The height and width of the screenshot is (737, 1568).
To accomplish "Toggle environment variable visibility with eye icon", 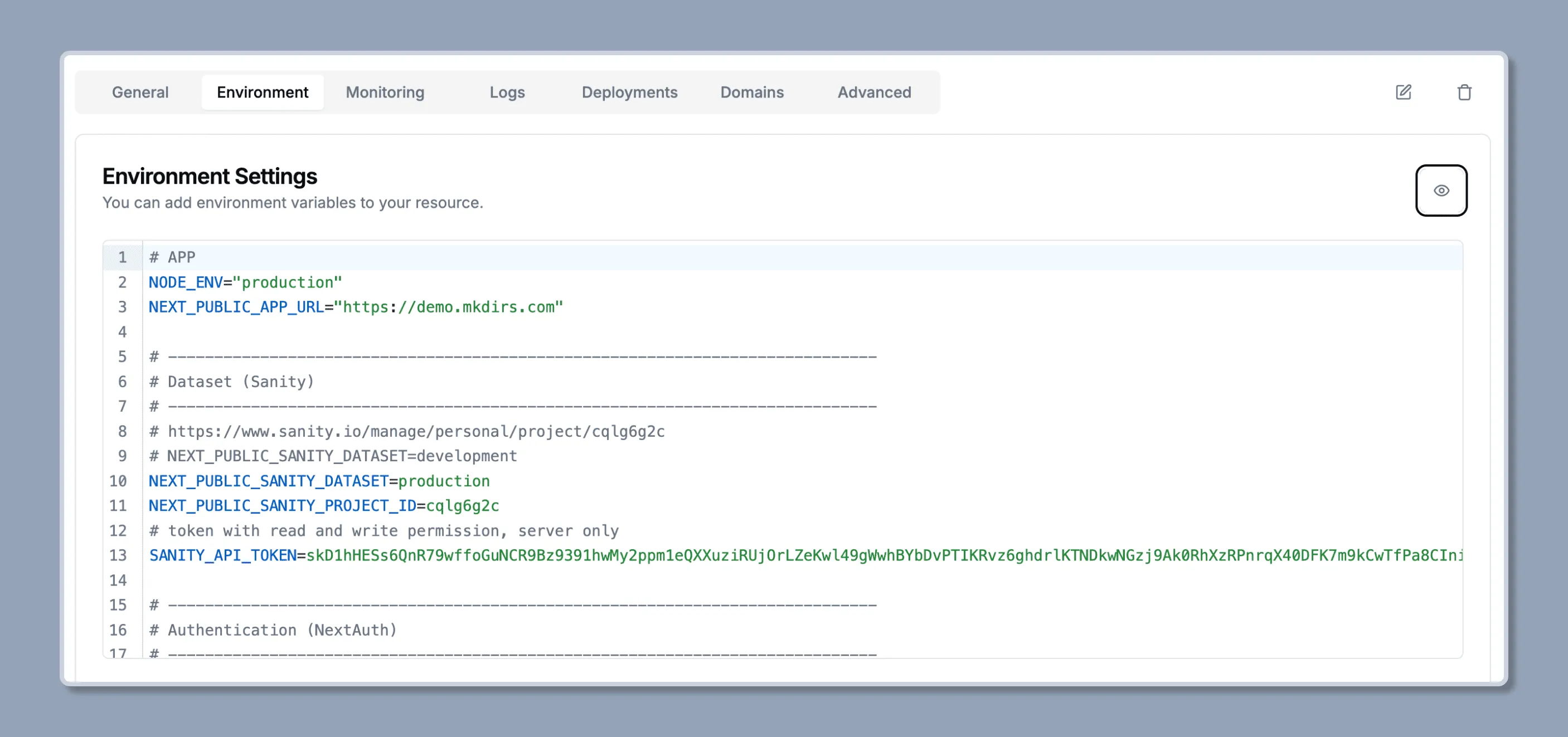I will pyautogui.click(x=1441, y=191).
